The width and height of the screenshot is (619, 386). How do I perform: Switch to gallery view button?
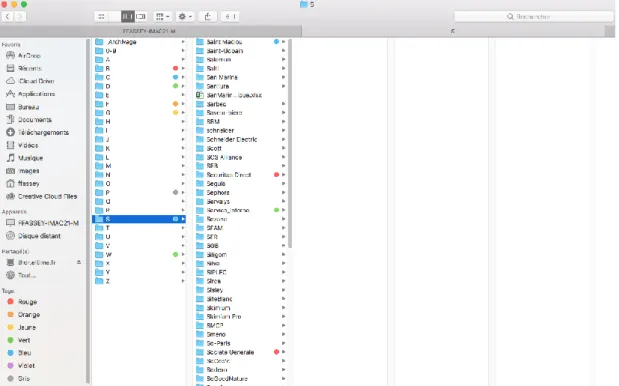141,17
